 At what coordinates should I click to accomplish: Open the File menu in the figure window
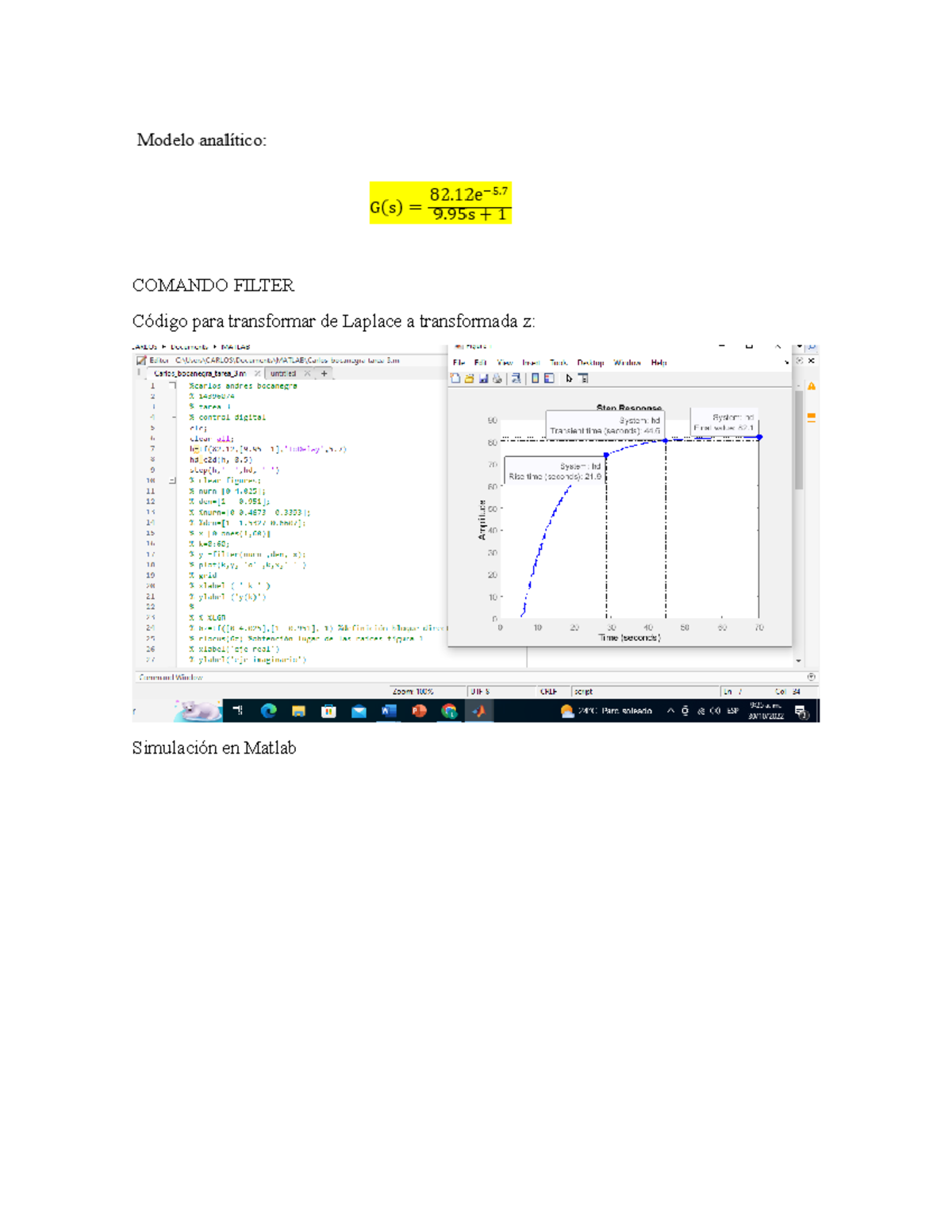[459, 363]
